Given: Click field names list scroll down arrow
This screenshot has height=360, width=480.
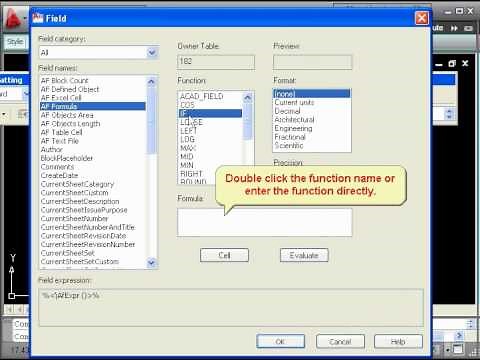Looking at the screenshot, I should (x=151, y=263).
